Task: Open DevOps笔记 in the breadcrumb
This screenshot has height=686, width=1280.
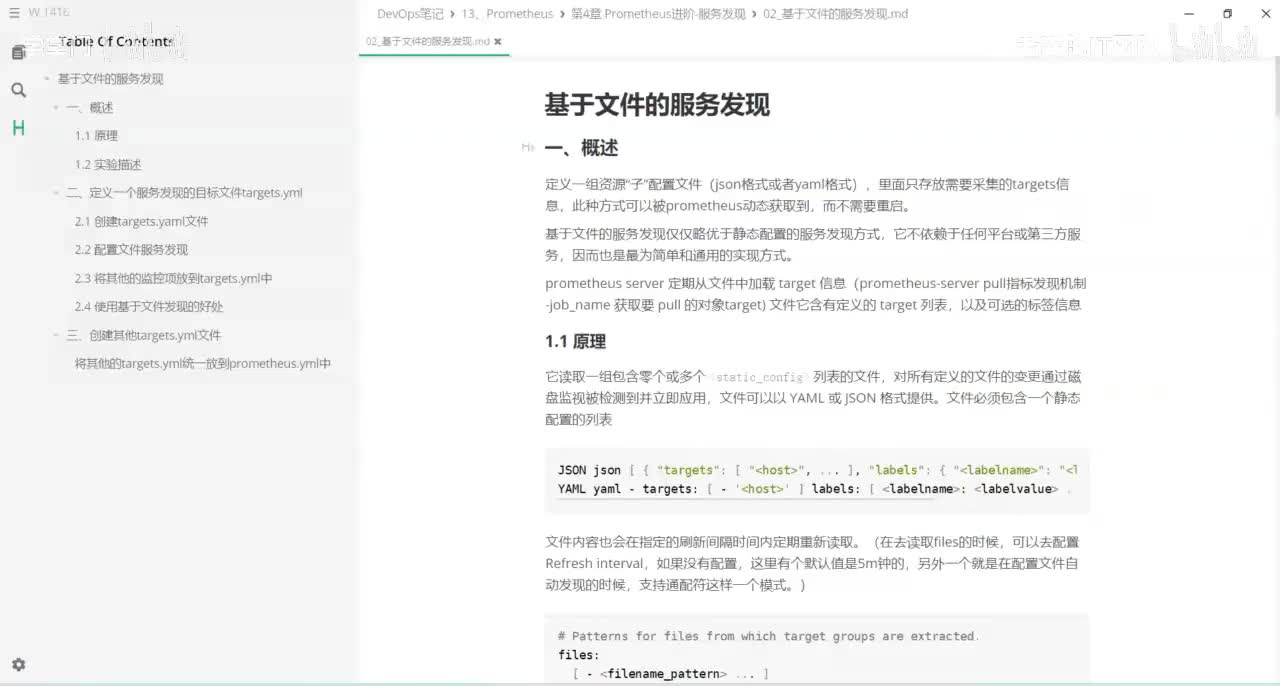Action: [410, 14]
